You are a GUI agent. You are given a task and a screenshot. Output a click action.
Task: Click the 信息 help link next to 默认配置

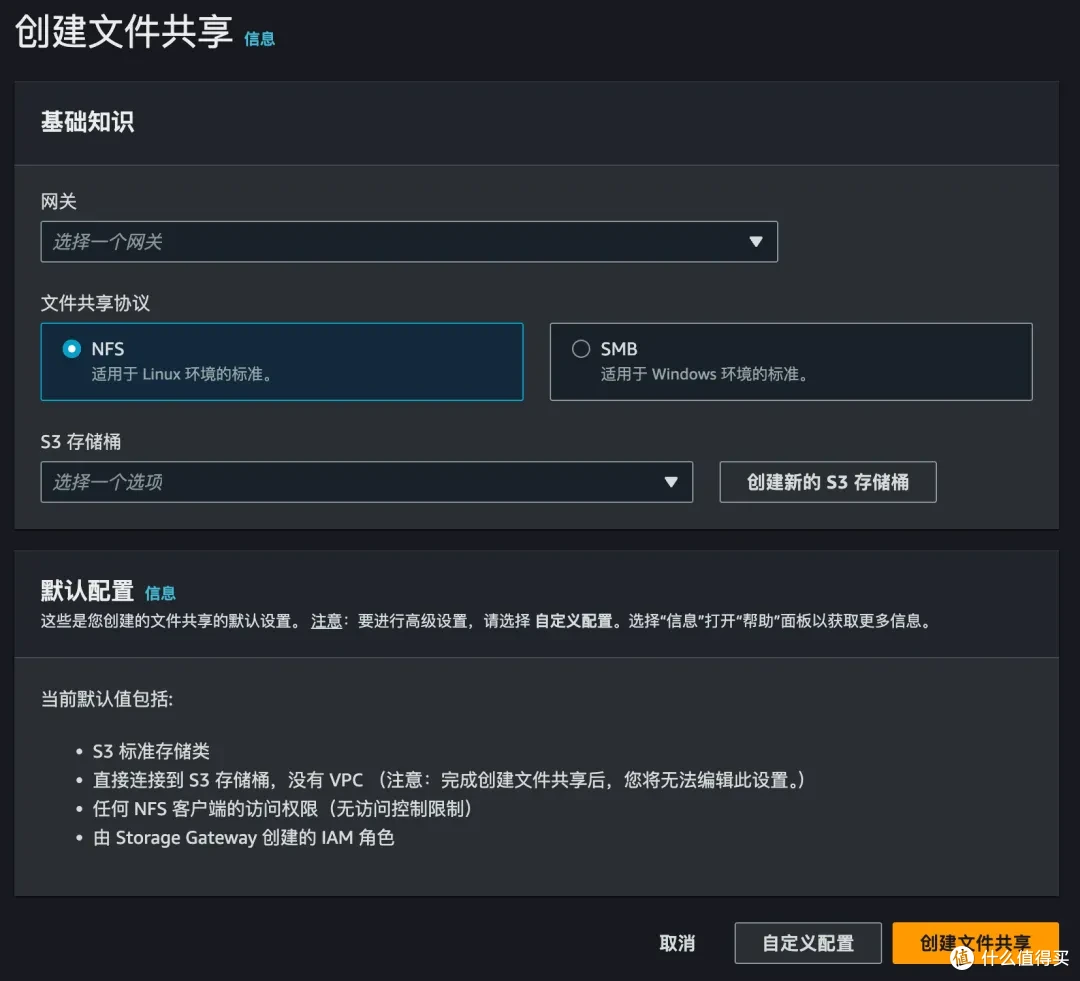click(x=160, y=592)
